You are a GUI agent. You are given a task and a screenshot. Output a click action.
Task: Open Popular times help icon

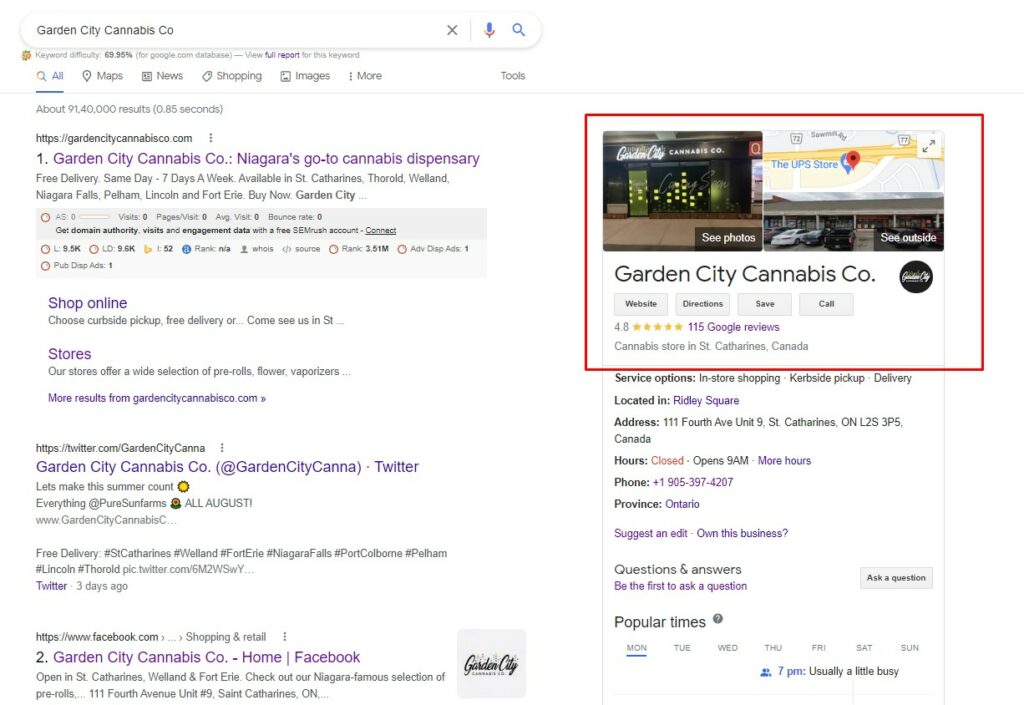(718, 619)
